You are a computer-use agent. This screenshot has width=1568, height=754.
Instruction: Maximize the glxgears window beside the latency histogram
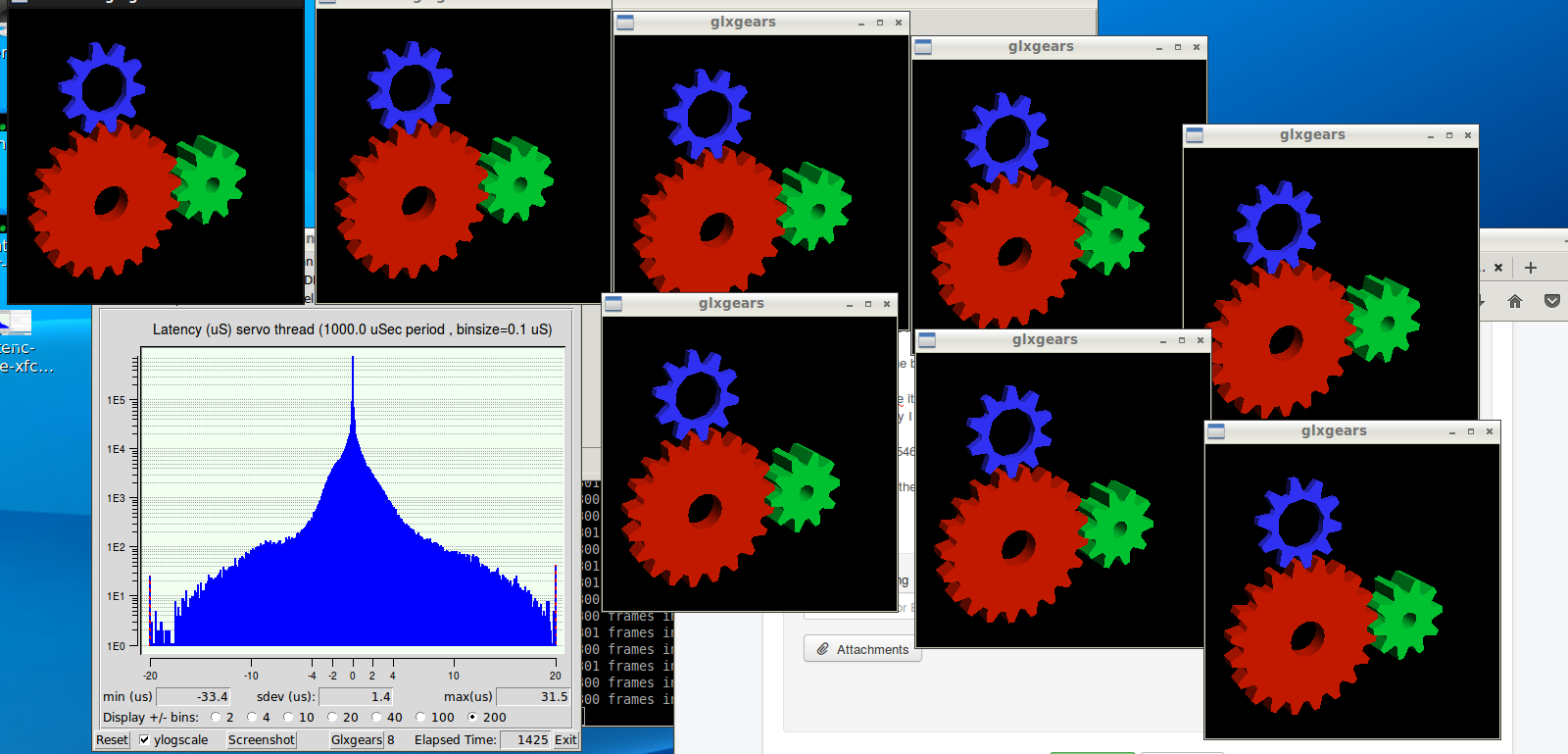click(x=868, y=304)
